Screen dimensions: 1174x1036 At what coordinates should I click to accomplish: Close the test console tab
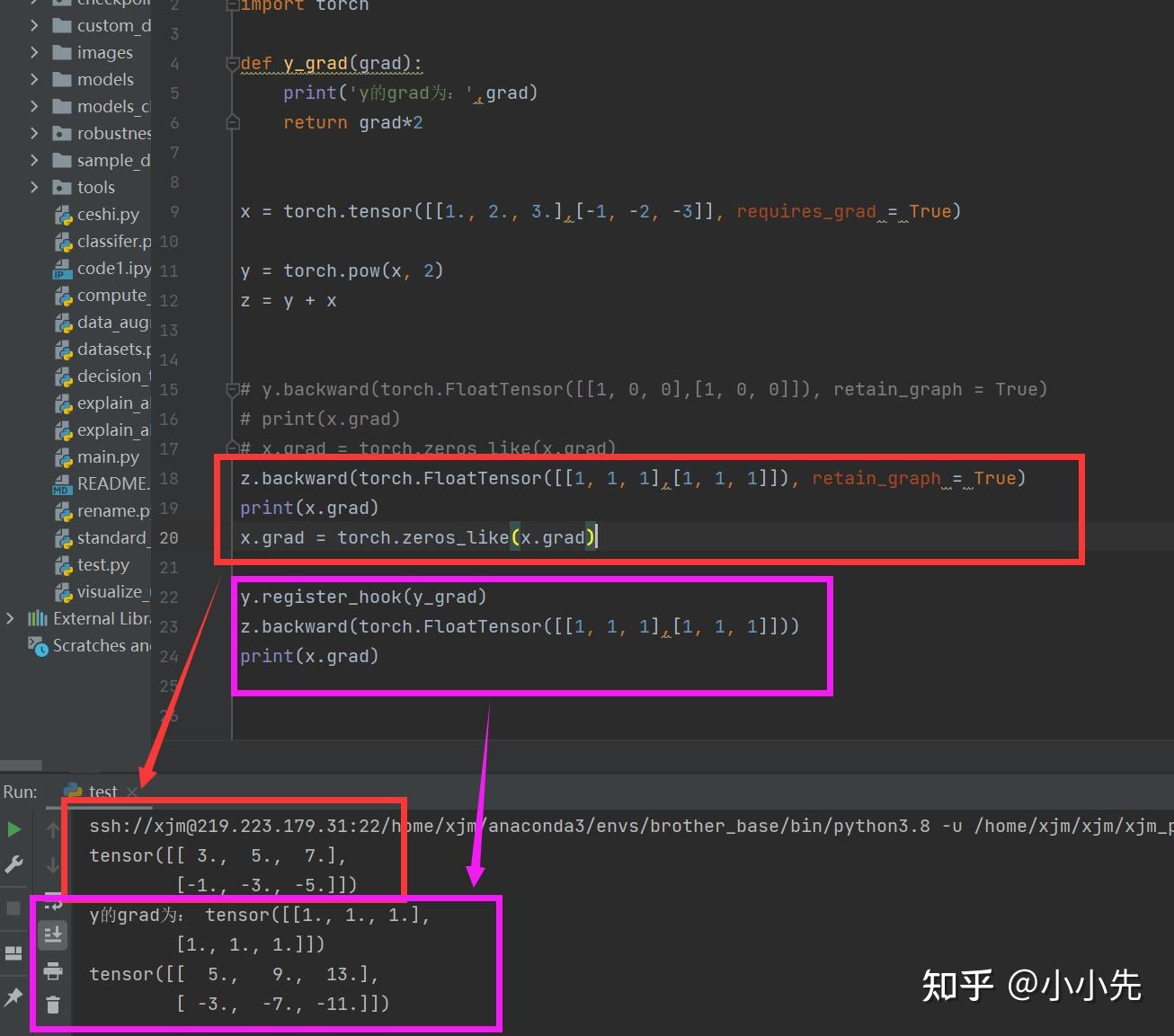coord(132,792)
